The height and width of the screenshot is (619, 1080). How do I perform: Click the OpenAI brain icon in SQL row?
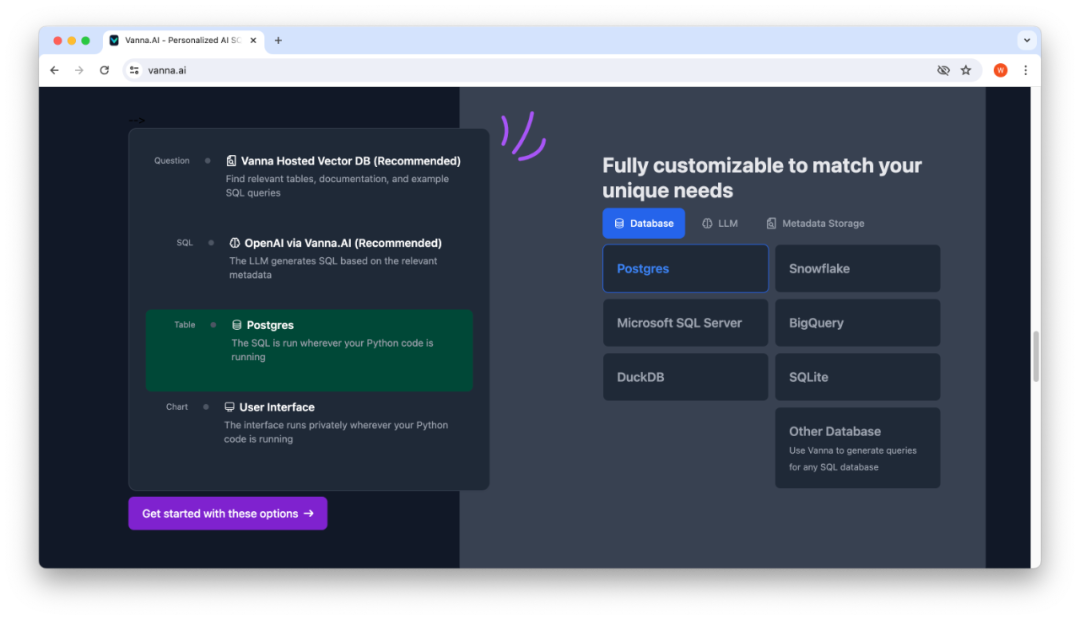pos(235,243)
